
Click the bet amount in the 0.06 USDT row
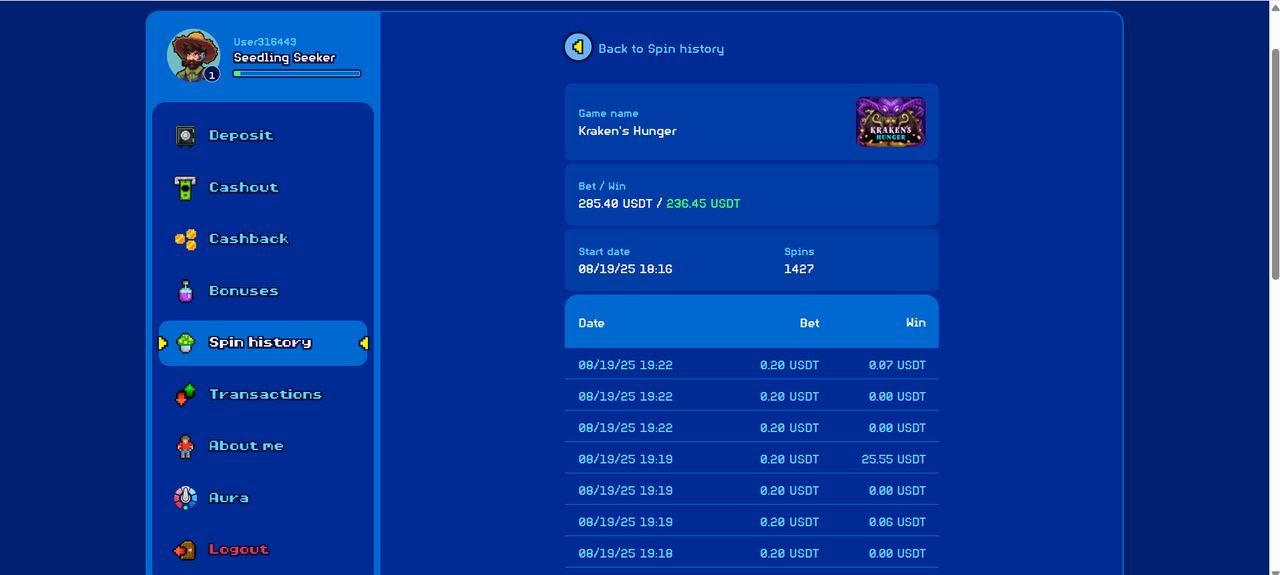pyautogui.click(x=789, y=522)
